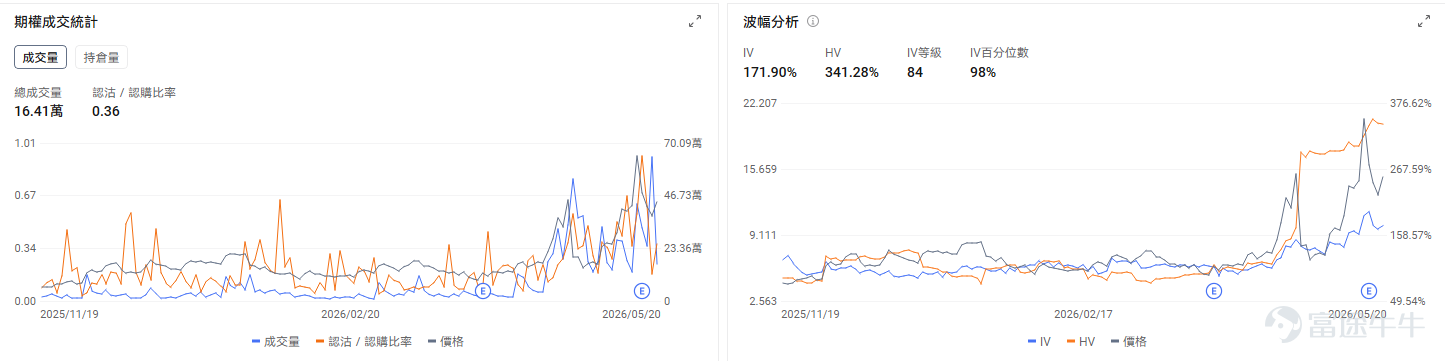Viewport: 1445px width, 361px height.
Task: Click the 波幅分析 panel title
Action: coord(771,21)
